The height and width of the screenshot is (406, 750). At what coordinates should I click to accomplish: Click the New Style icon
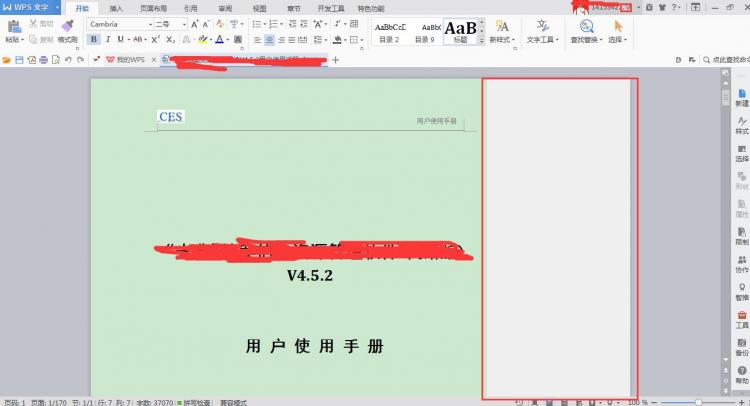(502, 26)
